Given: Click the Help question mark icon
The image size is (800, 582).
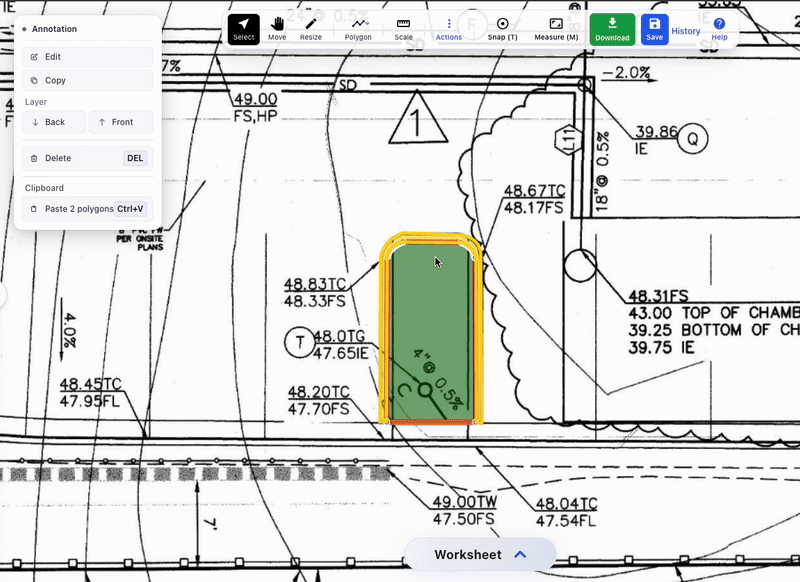Looking at the screenshot, I should point(719,29).
